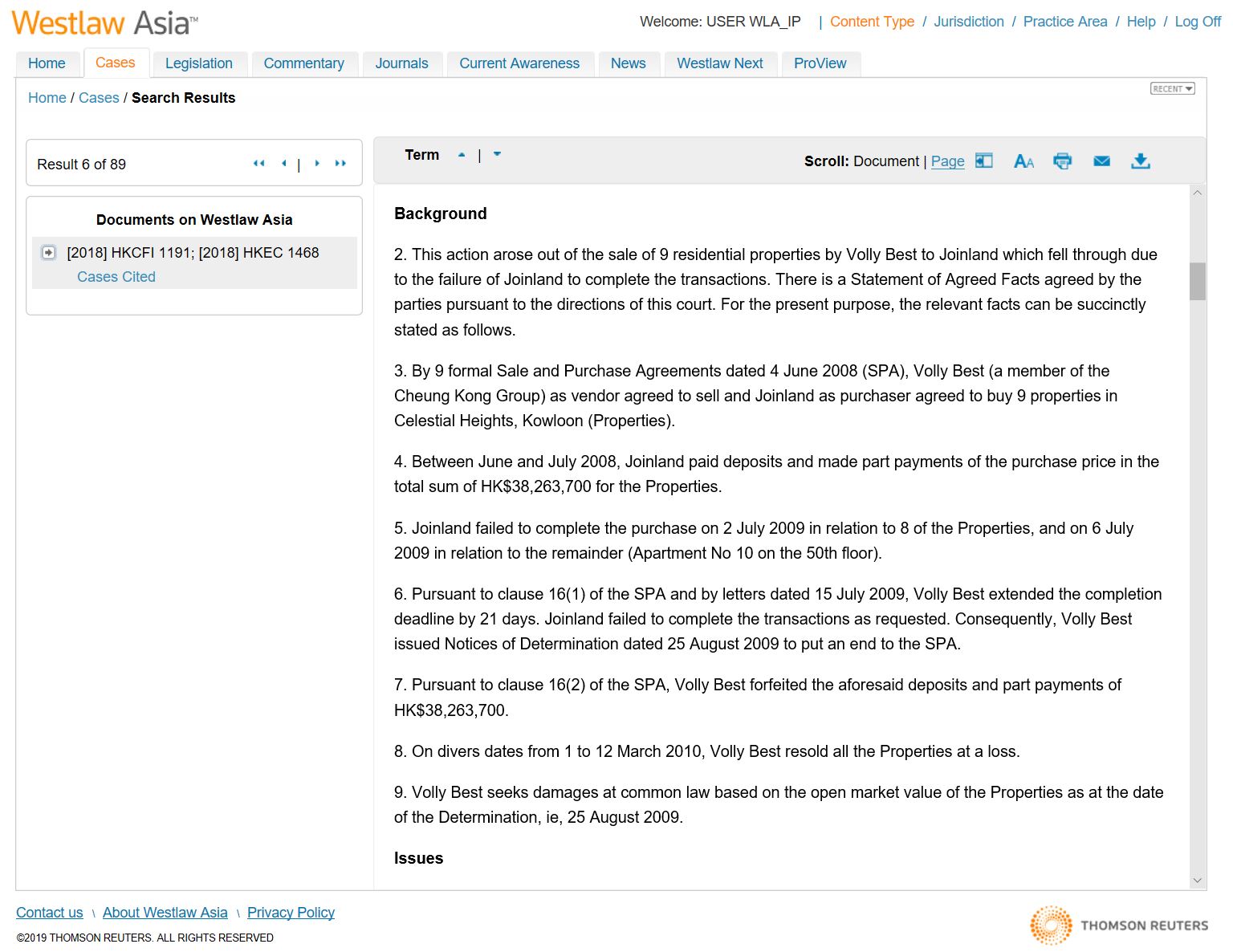The height and width of the screenshot is (952, 1233).
Task: Click the scrollbar up arrow
Action: click(1198, 193)
